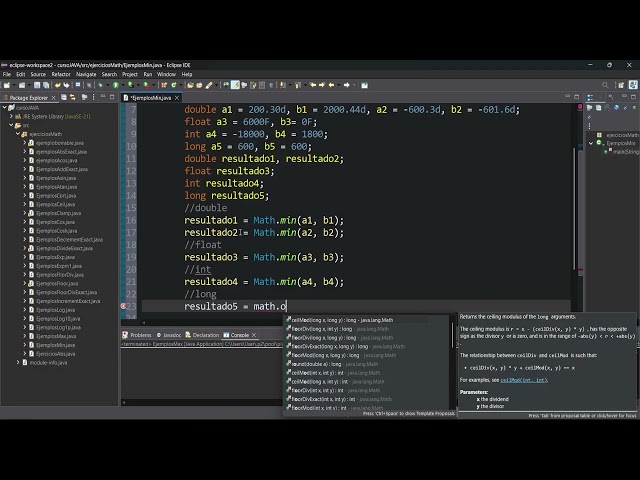This screenshot has height=480, width=640.
Task: Click the Outline view tab icon
Action: (590, 97)
